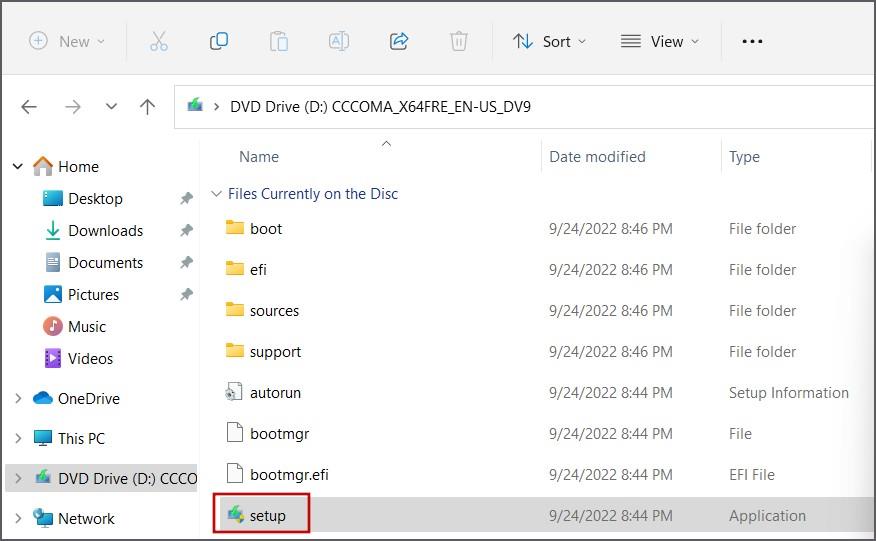Open the Sort dropdown

(x=550, y=41)
